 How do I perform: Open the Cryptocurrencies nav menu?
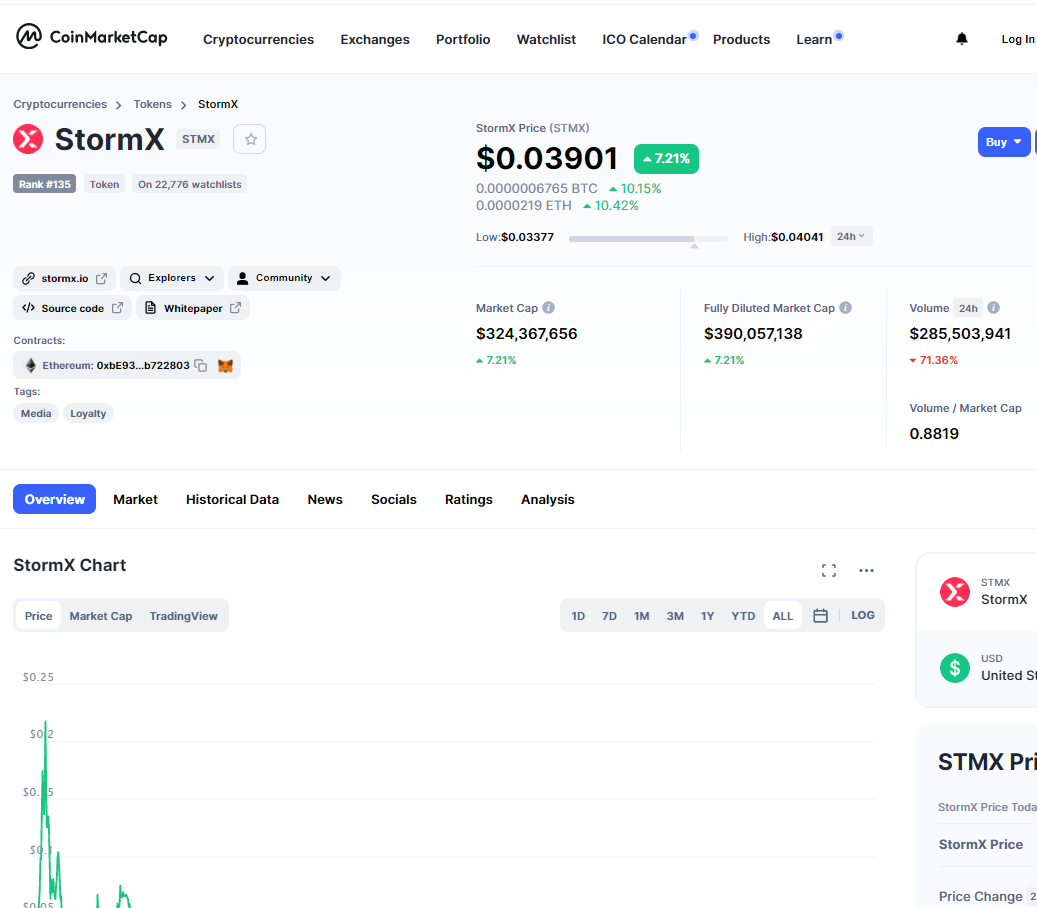pyautogui.click(x=259, y=39)
